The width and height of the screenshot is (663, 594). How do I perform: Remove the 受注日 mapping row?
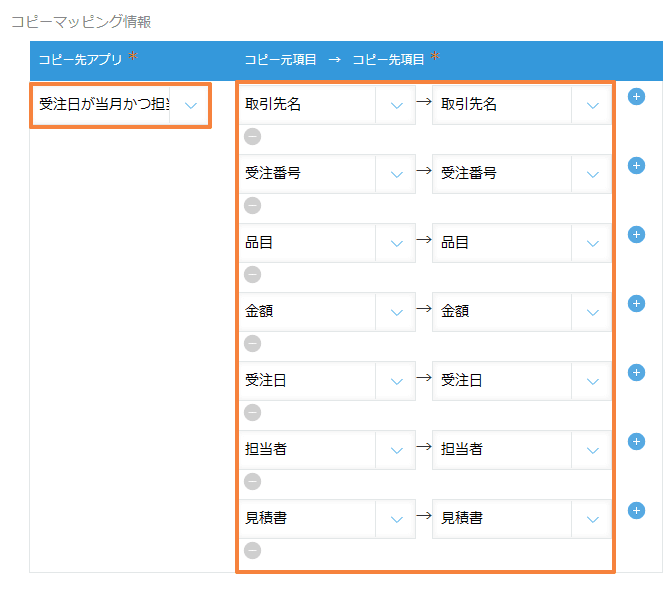click(x=252, y=412)
